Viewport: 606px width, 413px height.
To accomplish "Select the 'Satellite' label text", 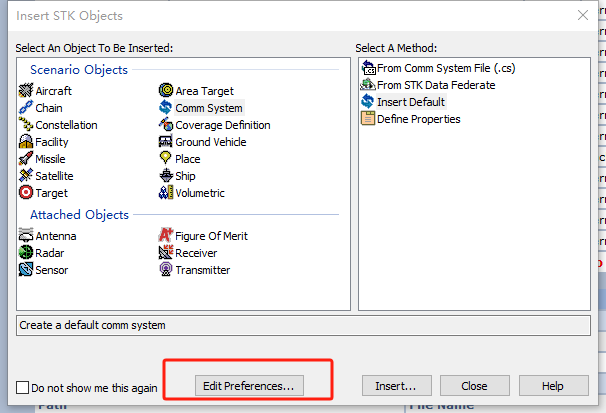I will tap(54, 176).
